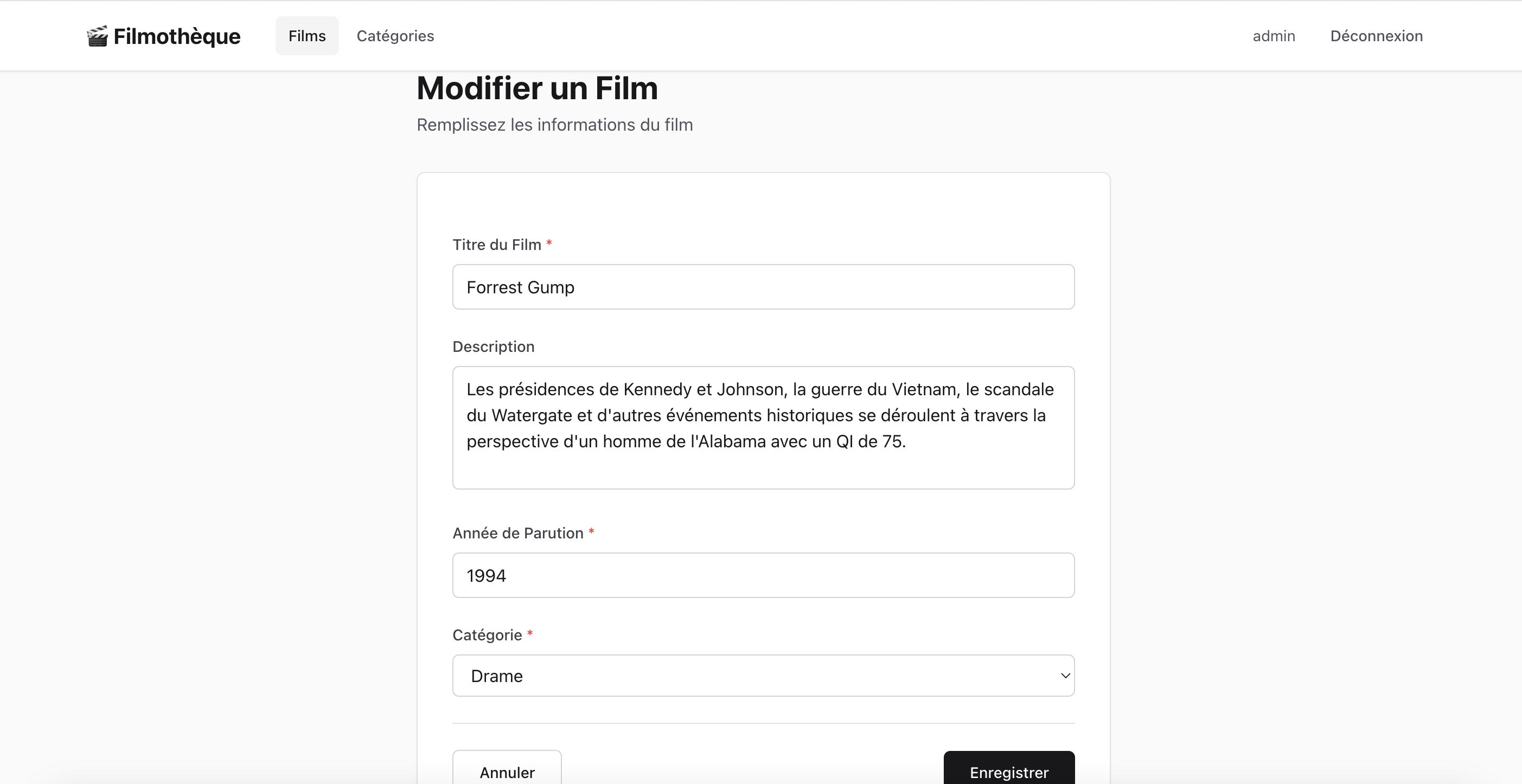This screenshot has height=784, width=1522.
Task: Click the Filmothèque brand name
Action: click(x=177, y=36)
